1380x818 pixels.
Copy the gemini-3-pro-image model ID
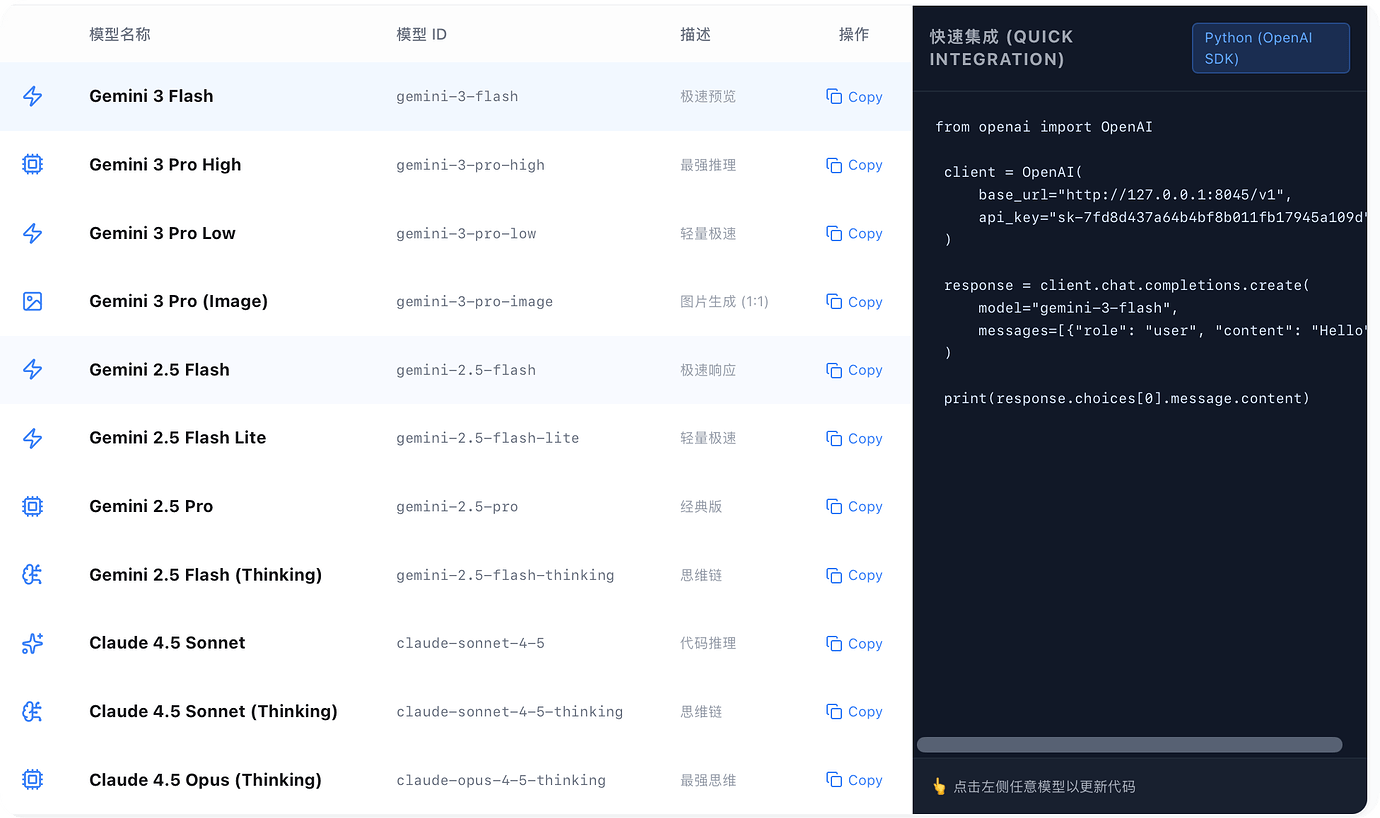(x=854, y=302)
